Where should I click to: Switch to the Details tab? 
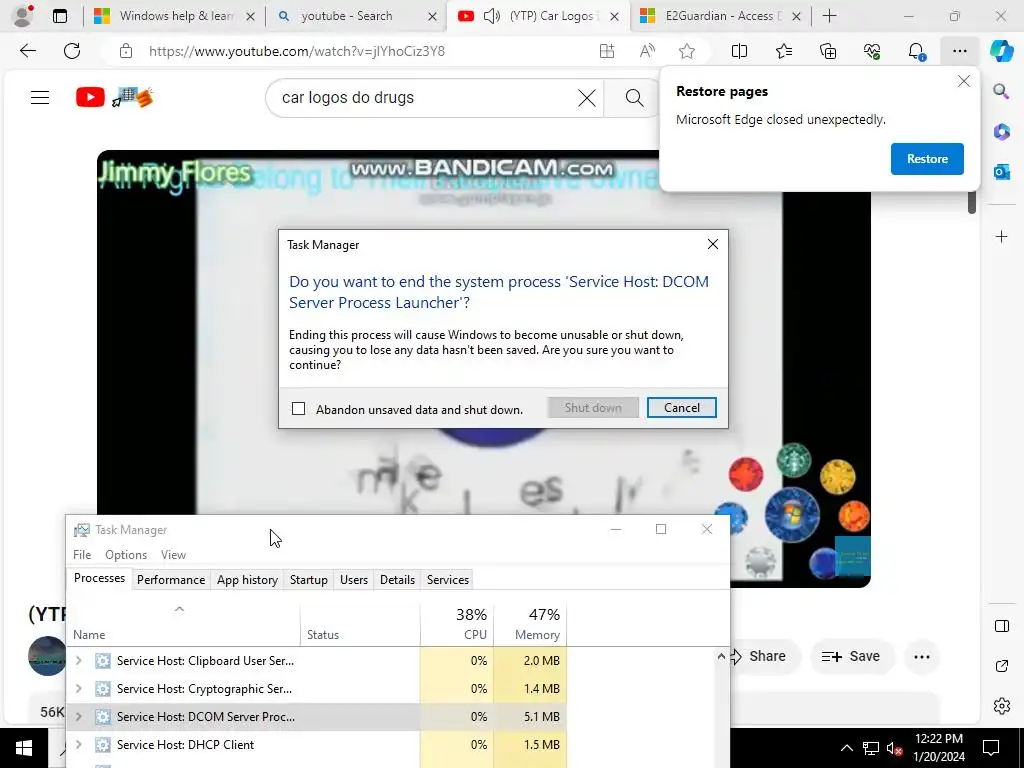398,580
